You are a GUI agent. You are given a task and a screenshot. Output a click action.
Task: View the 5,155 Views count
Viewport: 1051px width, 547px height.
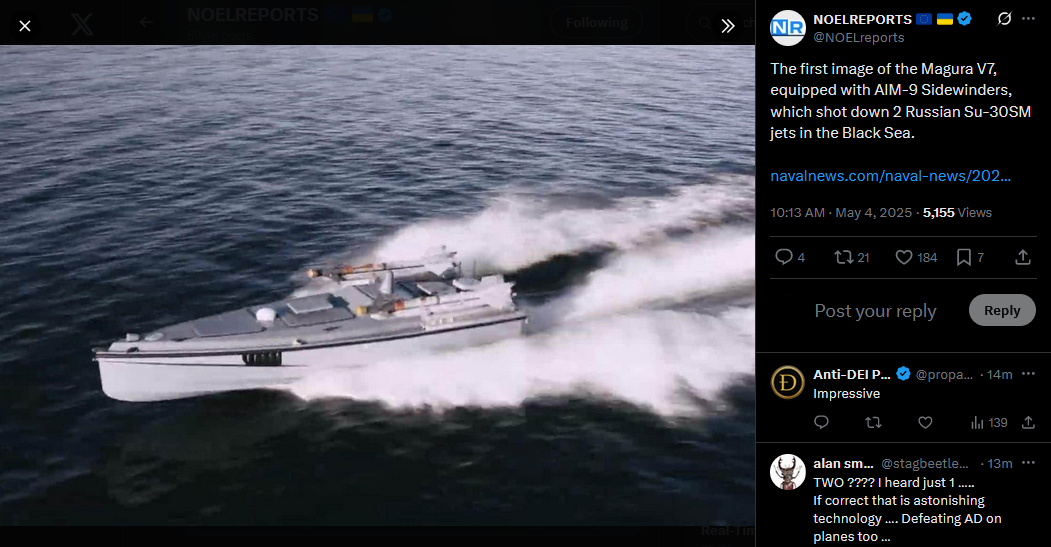tap(957, 212)
